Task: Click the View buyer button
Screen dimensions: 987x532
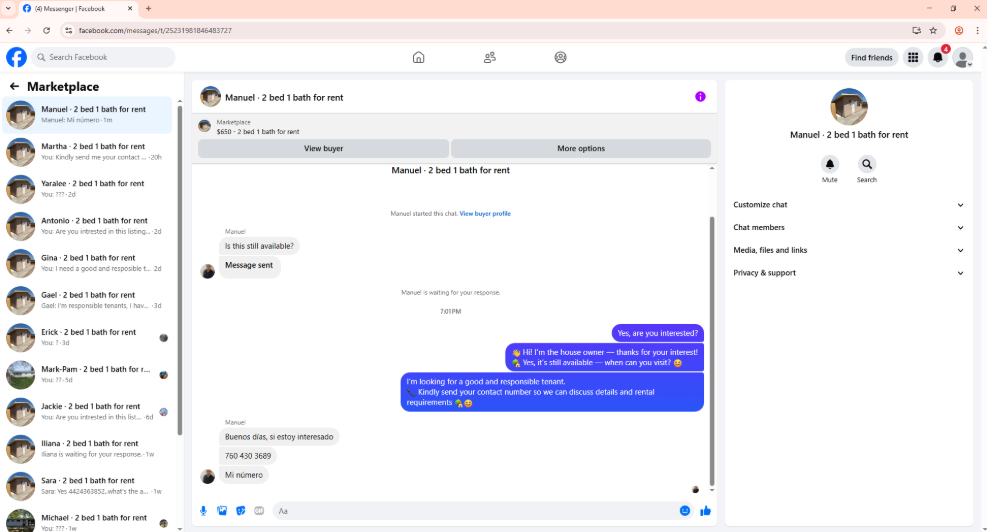Action: (324, 149)
